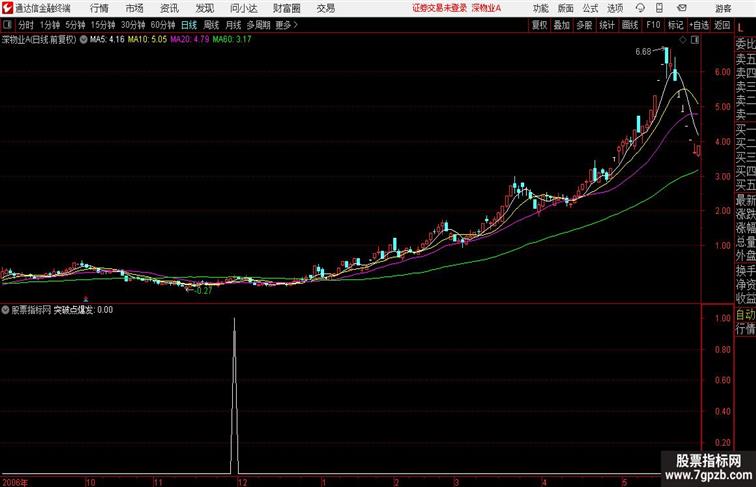Switch to 月线 monthly chart
756x487 pixels.
(233, 25)
